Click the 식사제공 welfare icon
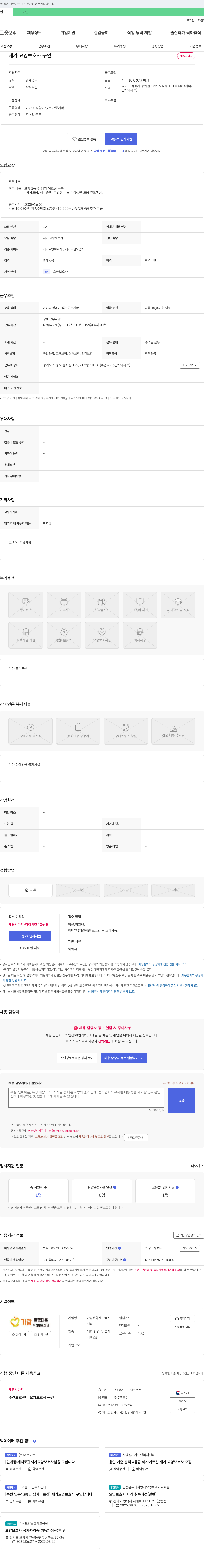 [140, 635]
